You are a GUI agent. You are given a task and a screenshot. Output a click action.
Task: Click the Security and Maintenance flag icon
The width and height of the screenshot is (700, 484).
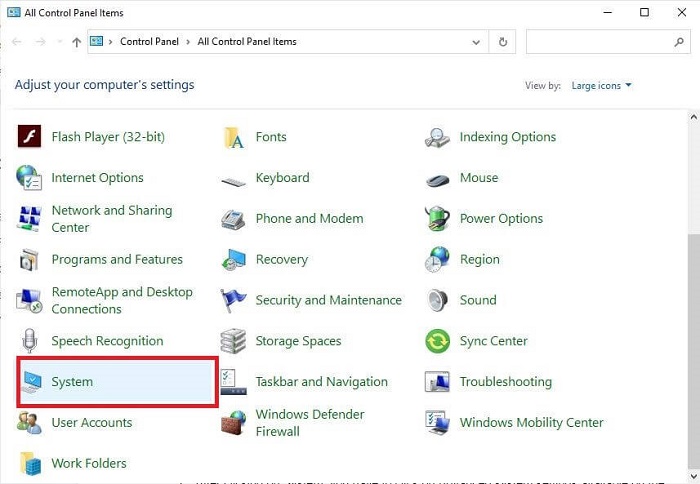(233, 300)
